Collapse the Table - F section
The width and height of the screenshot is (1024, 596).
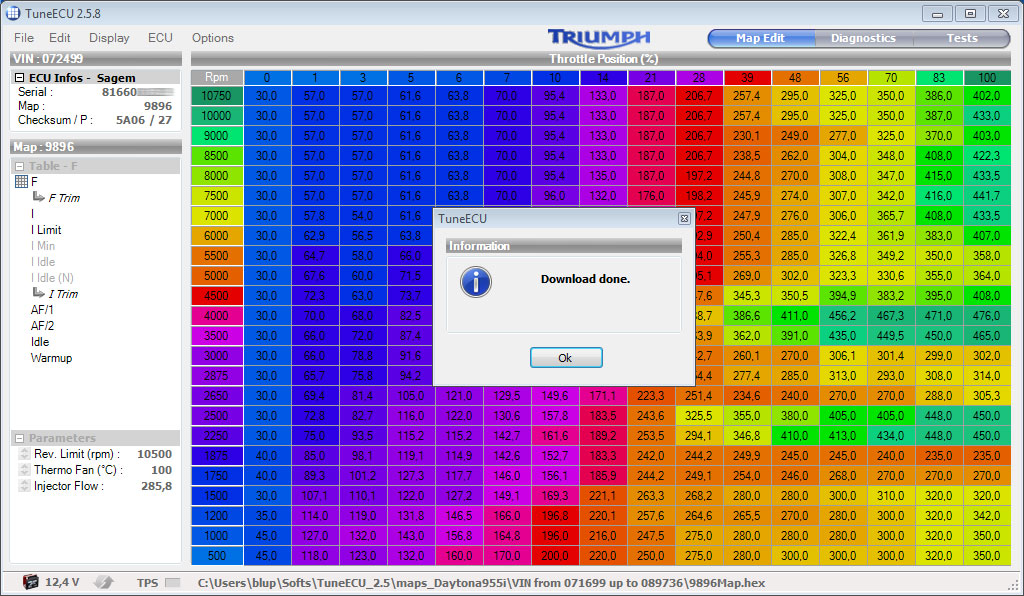coord(19,166)
